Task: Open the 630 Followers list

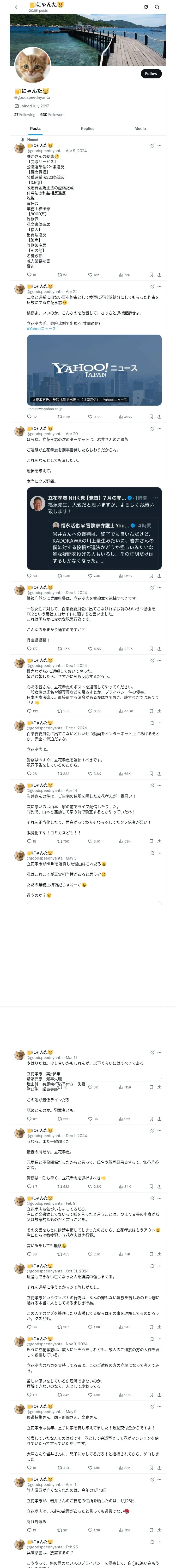Action: (52, 114)
